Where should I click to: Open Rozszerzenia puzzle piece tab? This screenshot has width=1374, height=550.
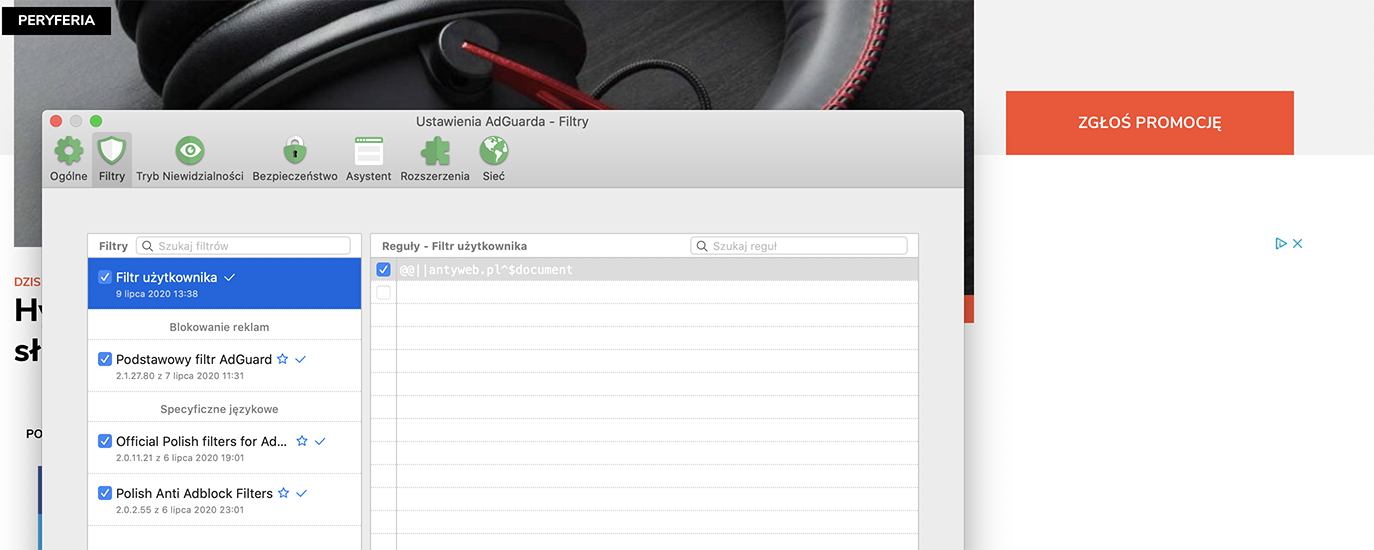[x=435, y=159]
